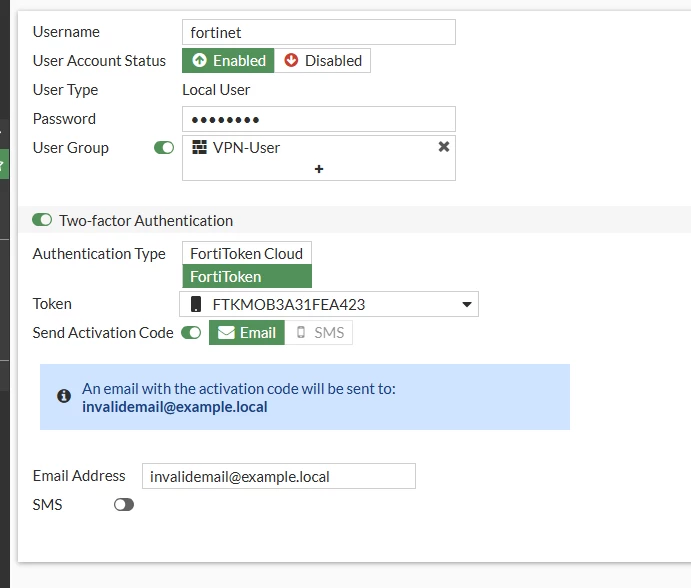Click the mobile token phone icon
This screenshot has width=691, height=588.
pos(196,304)
